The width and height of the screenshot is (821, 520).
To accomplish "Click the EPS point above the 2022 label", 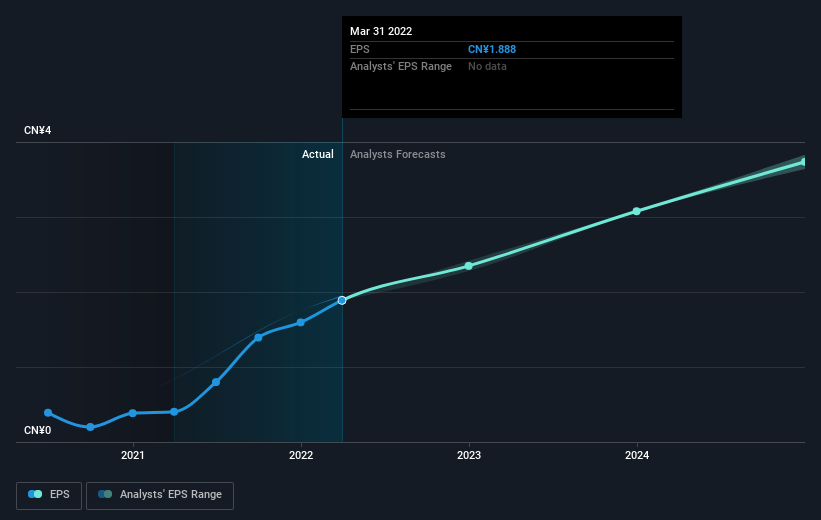I will tap(300, 322).
